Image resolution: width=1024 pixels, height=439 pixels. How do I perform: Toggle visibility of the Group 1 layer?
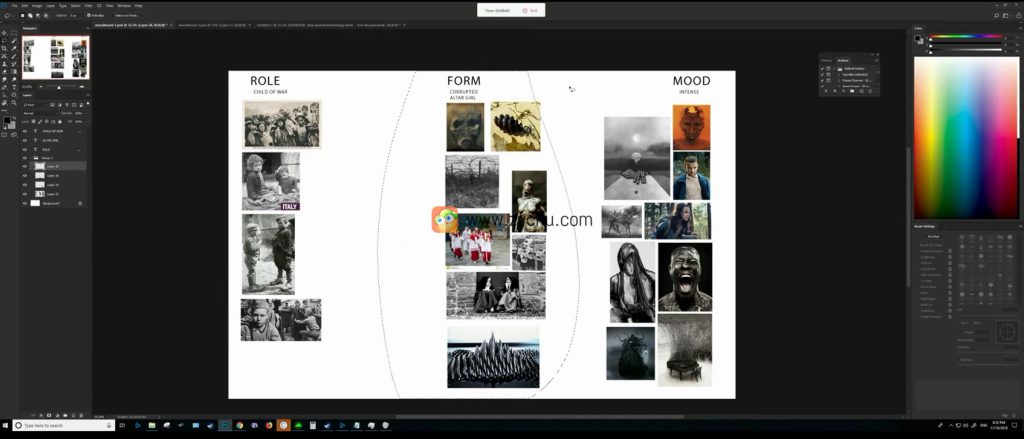click(25, 158)
